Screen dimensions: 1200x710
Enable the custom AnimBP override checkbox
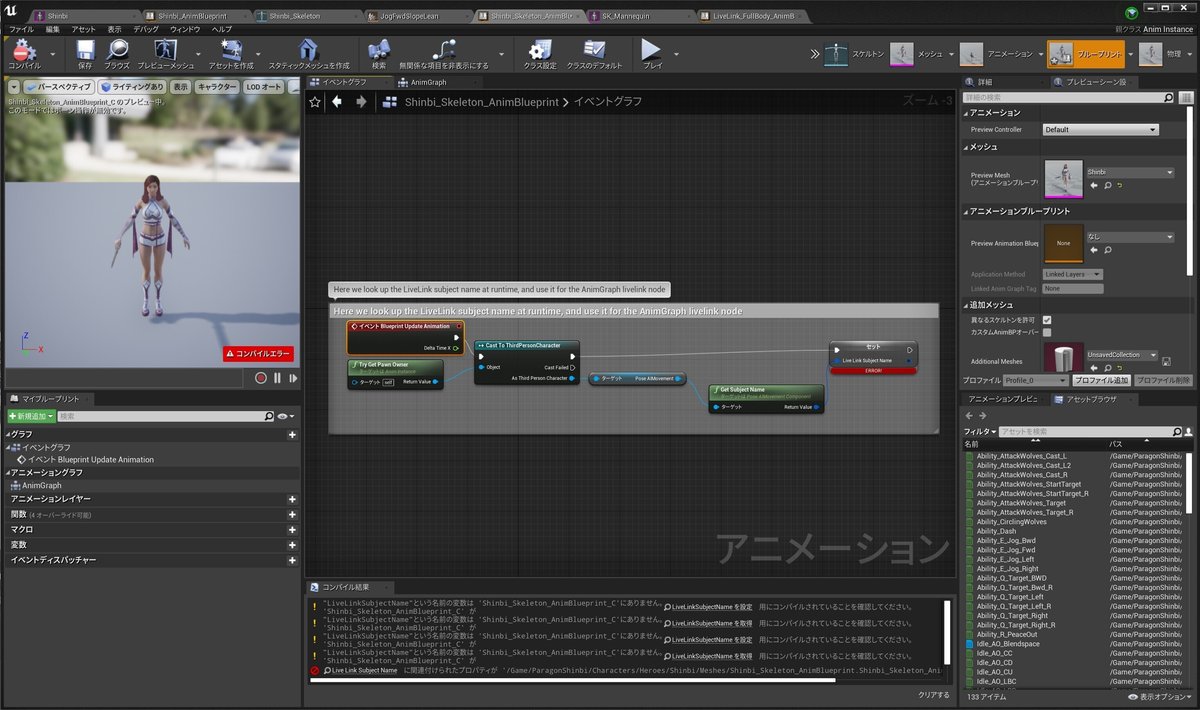coord(1046,332)
